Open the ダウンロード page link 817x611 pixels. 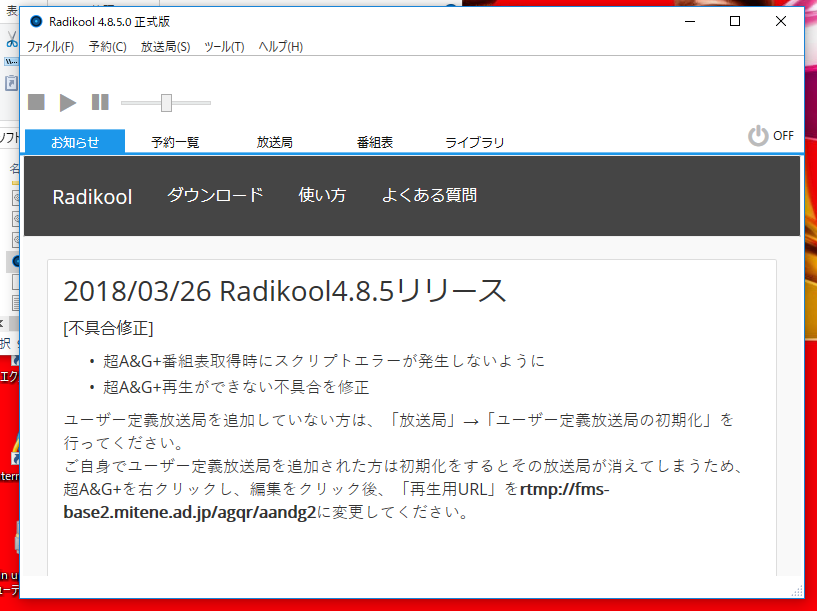pos(215,195)
